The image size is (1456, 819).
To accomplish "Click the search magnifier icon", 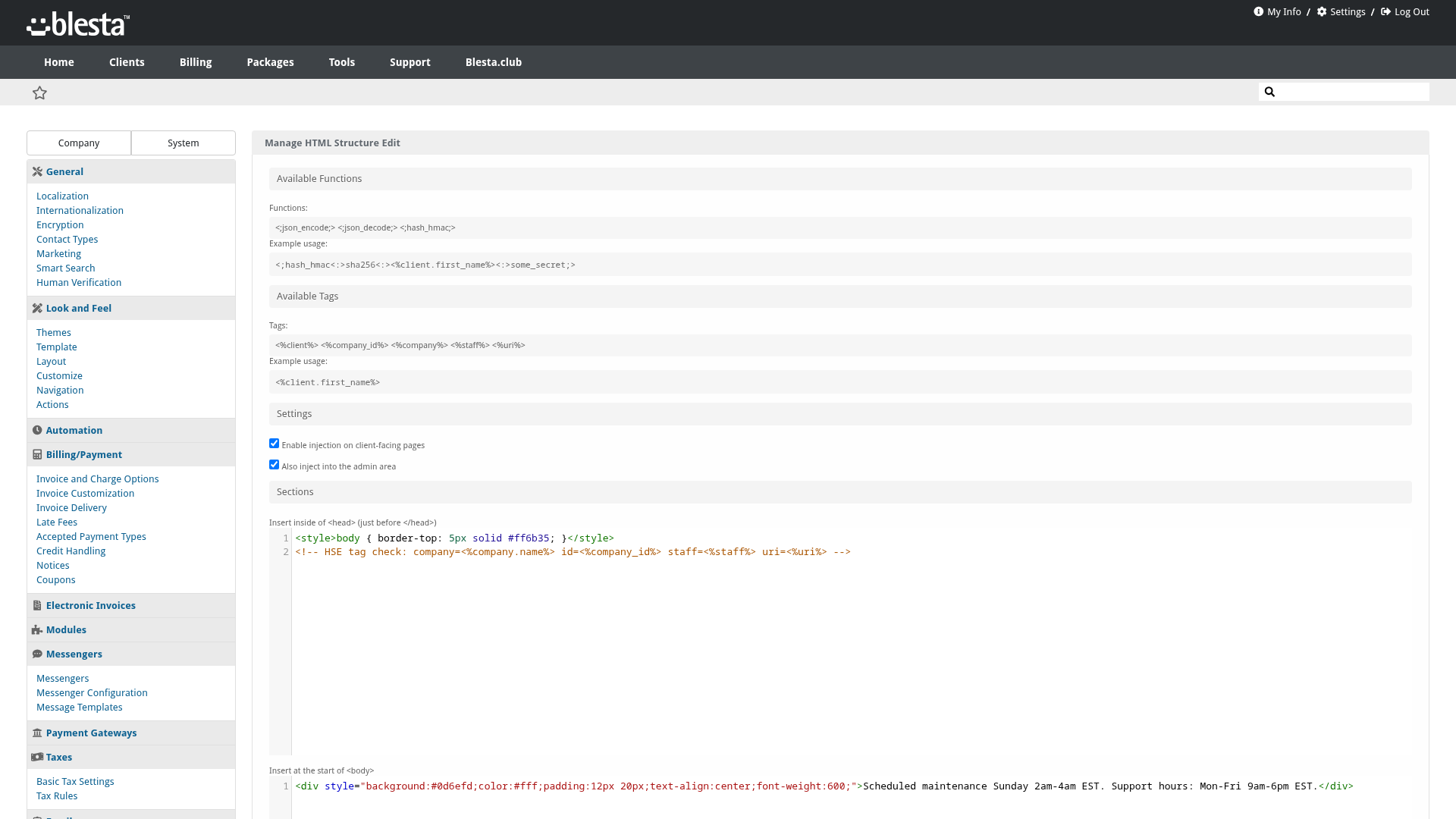I will tap(1269, 92).
